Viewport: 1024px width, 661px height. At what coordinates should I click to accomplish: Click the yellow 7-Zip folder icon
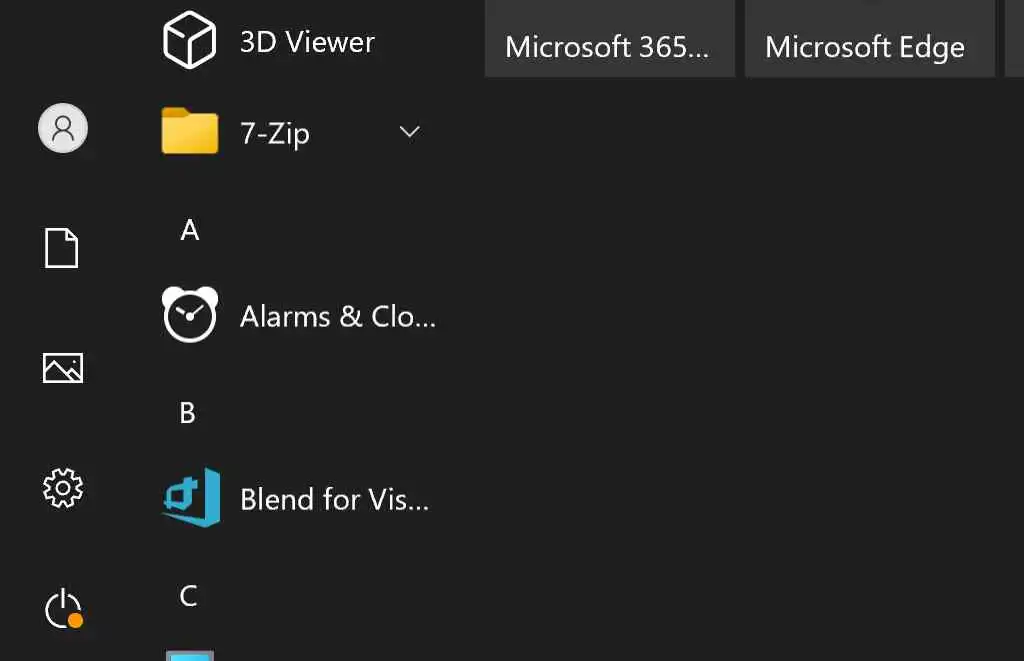coord(189,131)
